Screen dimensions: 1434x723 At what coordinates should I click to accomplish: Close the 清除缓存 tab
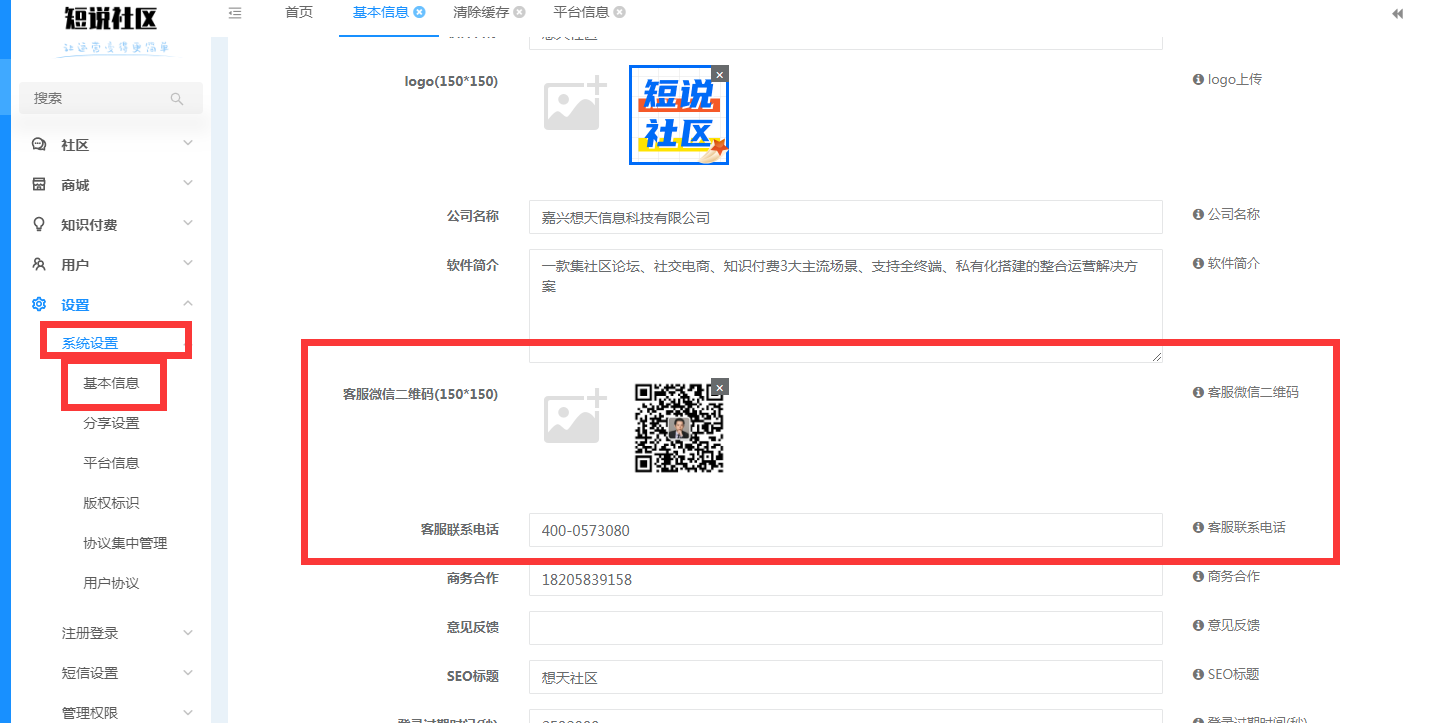point(519,13)
